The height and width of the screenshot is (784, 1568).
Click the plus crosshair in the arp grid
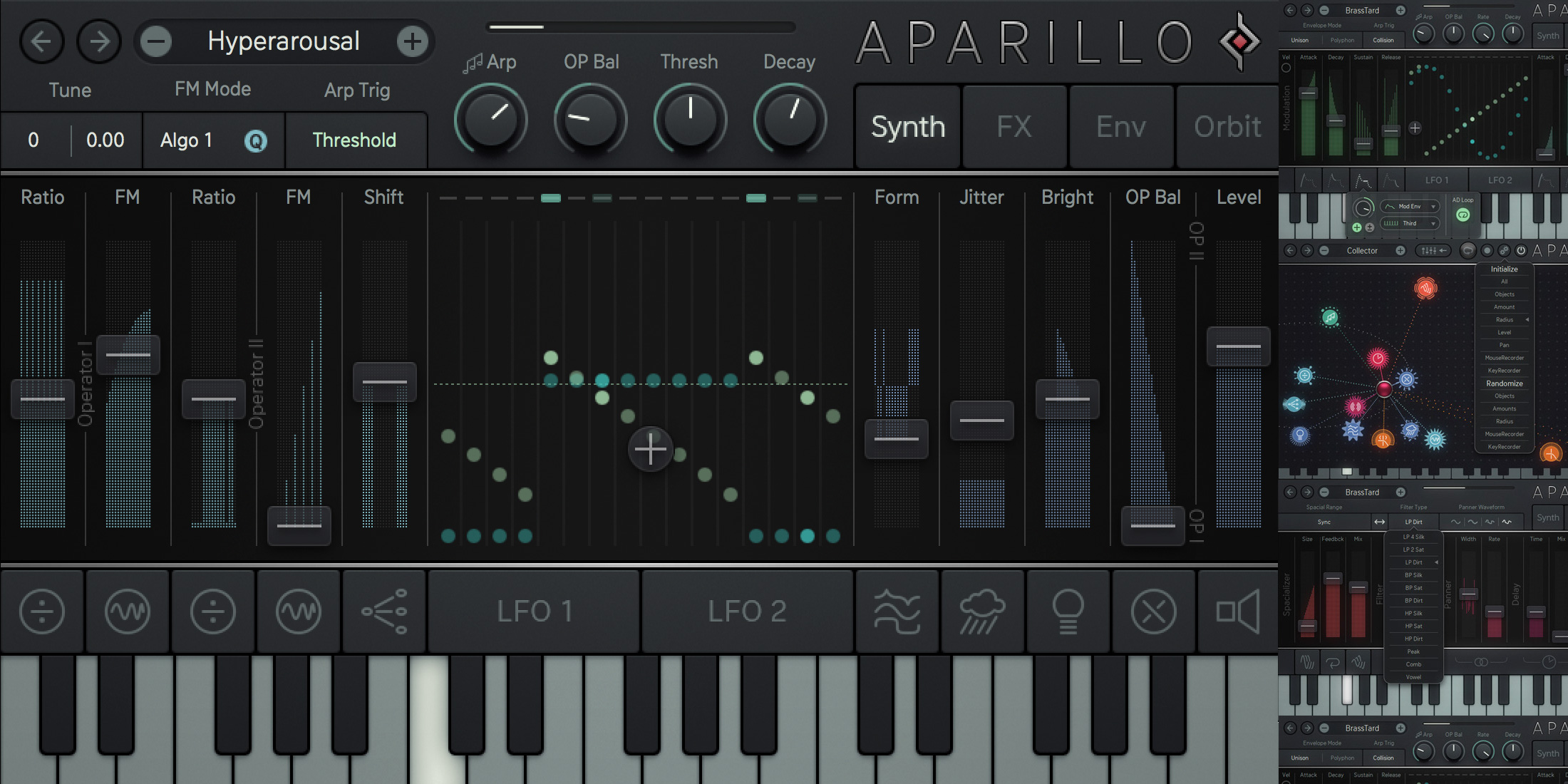click(x=650, y=449)
